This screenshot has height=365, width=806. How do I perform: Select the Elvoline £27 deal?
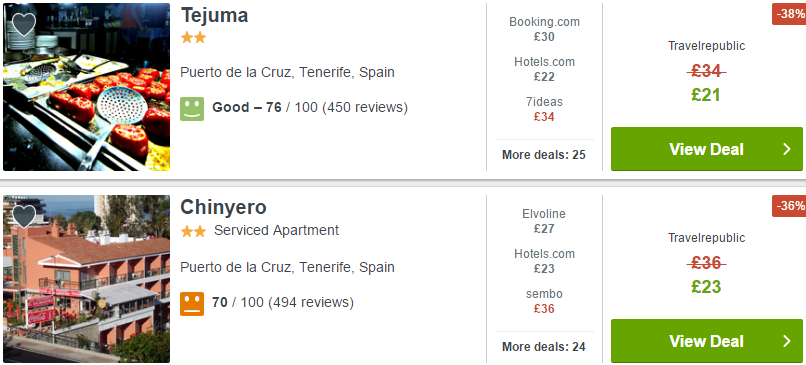pyautogui.click(x=544, y=222)
